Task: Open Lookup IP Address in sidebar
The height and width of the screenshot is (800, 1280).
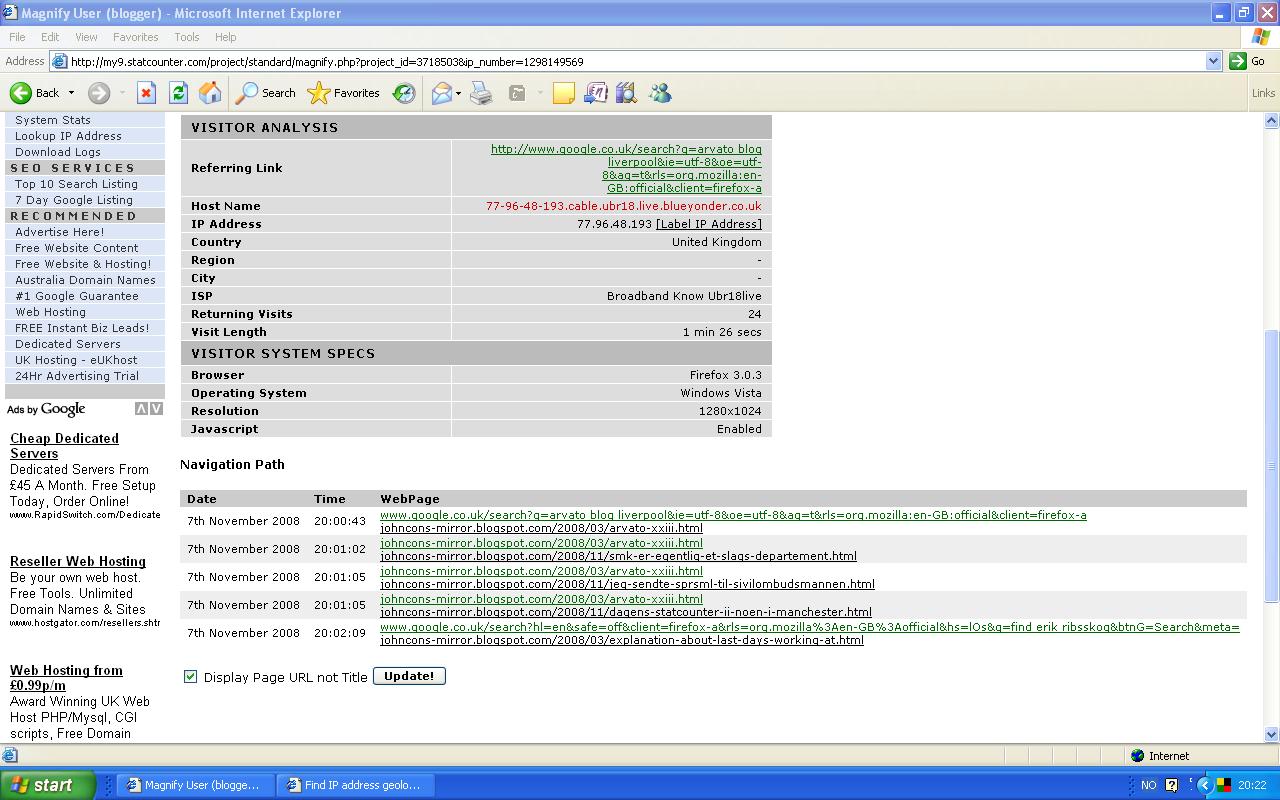Action: [x=68, y=136]
